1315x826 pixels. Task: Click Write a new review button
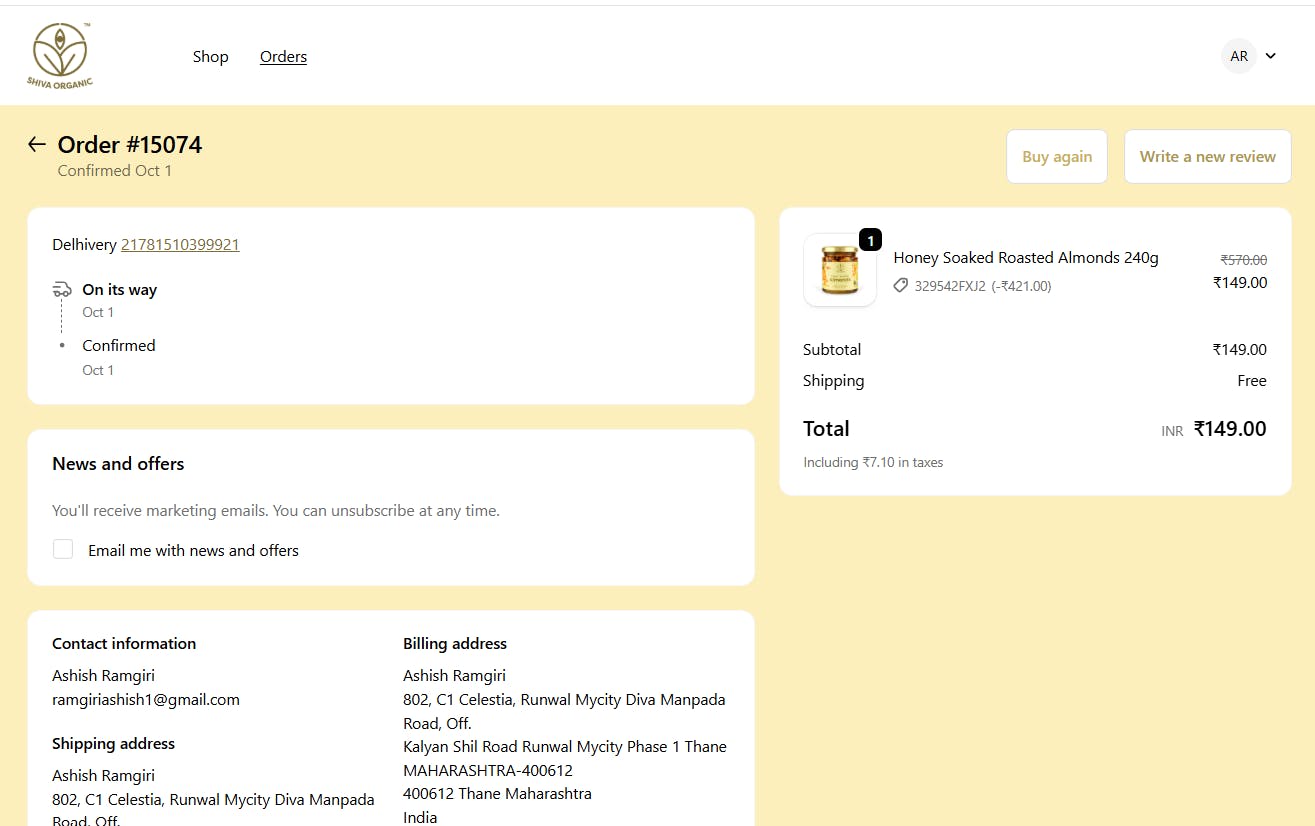coord(1207,156)
